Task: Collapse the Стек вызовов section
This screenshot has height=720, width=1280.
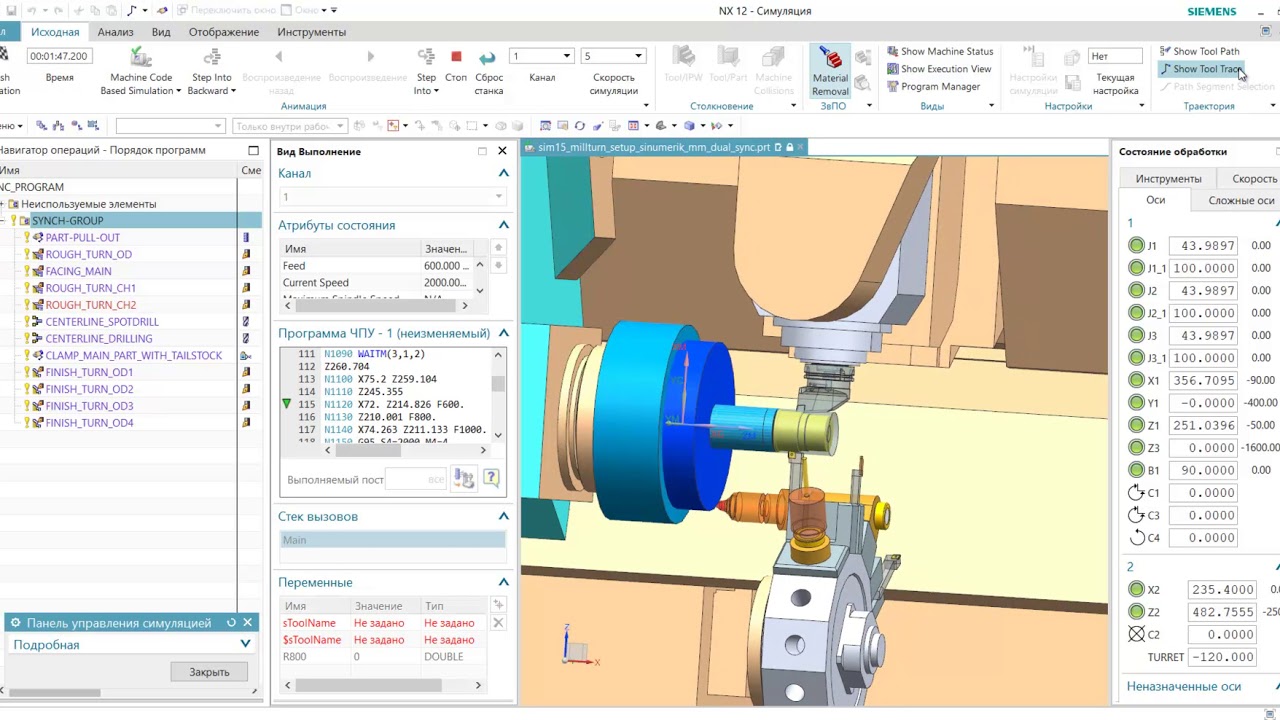Action: (x=503, y=516)
